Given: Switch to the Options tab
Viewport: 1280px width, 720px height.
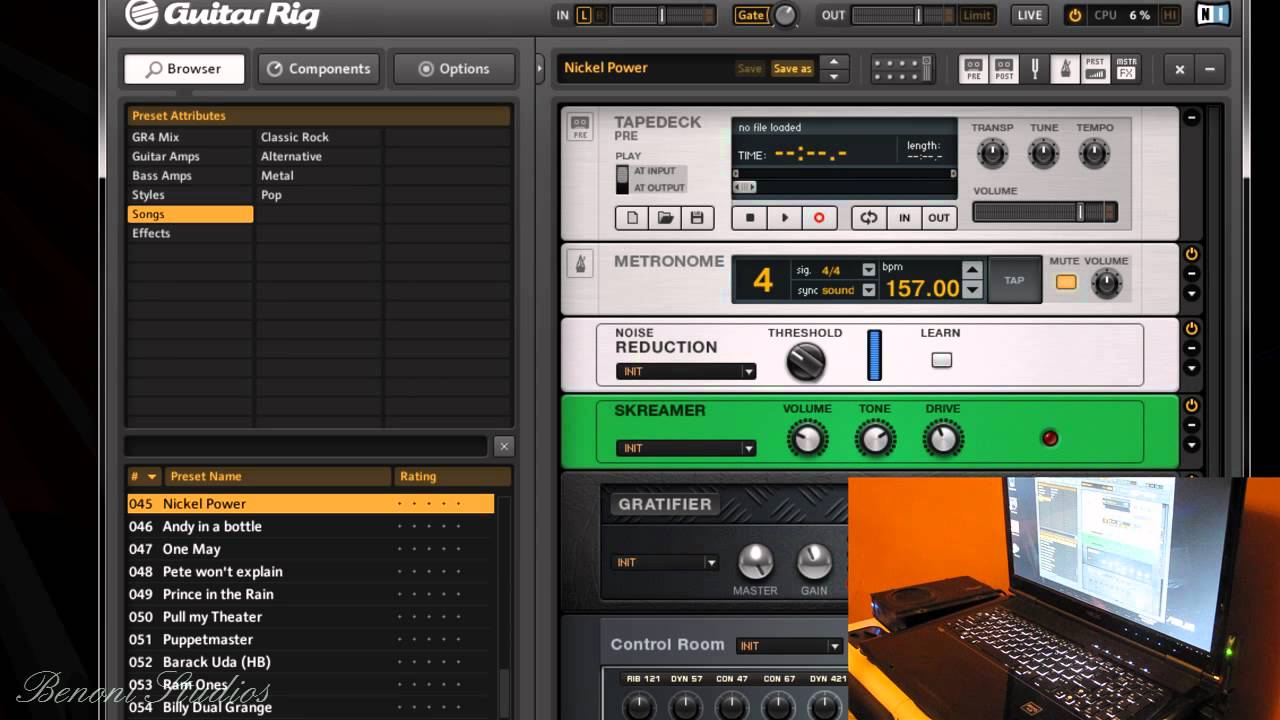Looking at the screenshot, I should point(454,69).
